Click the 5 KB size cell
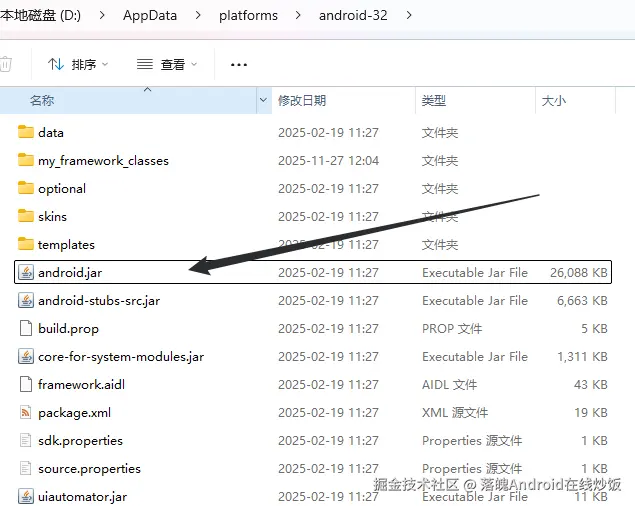The width and height of the screenshot is (635, 506). tap(595, 329)
